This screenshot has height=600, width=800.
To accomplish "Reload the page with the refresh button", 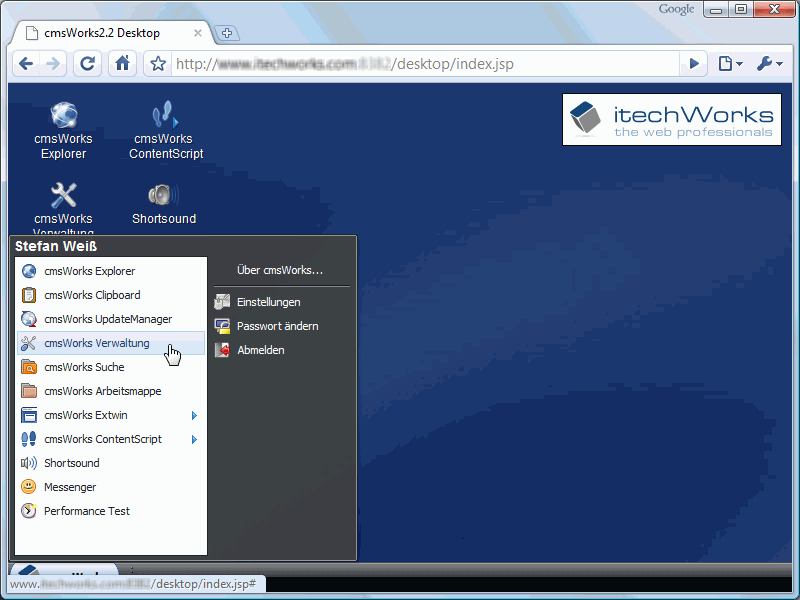I will [88, 64].
